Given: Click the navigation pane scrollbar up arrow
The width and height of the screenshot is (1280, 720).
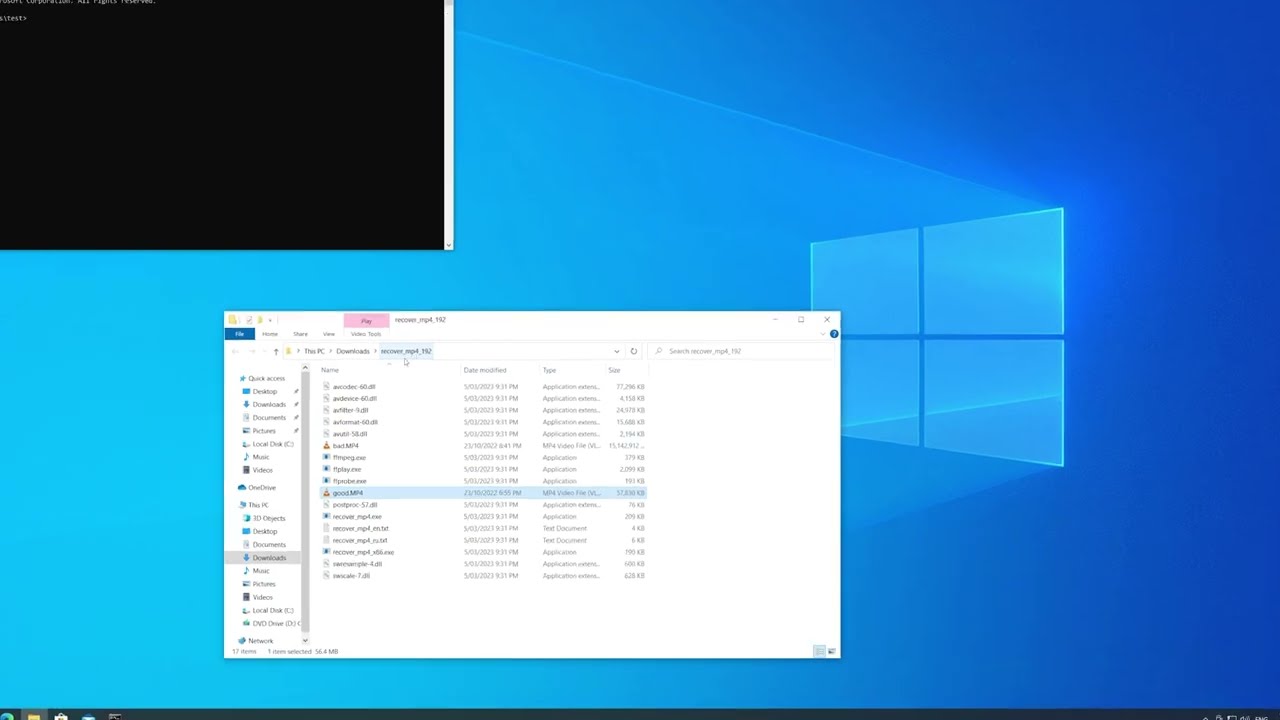Looking at the screenshot, I should coord(305,368).
